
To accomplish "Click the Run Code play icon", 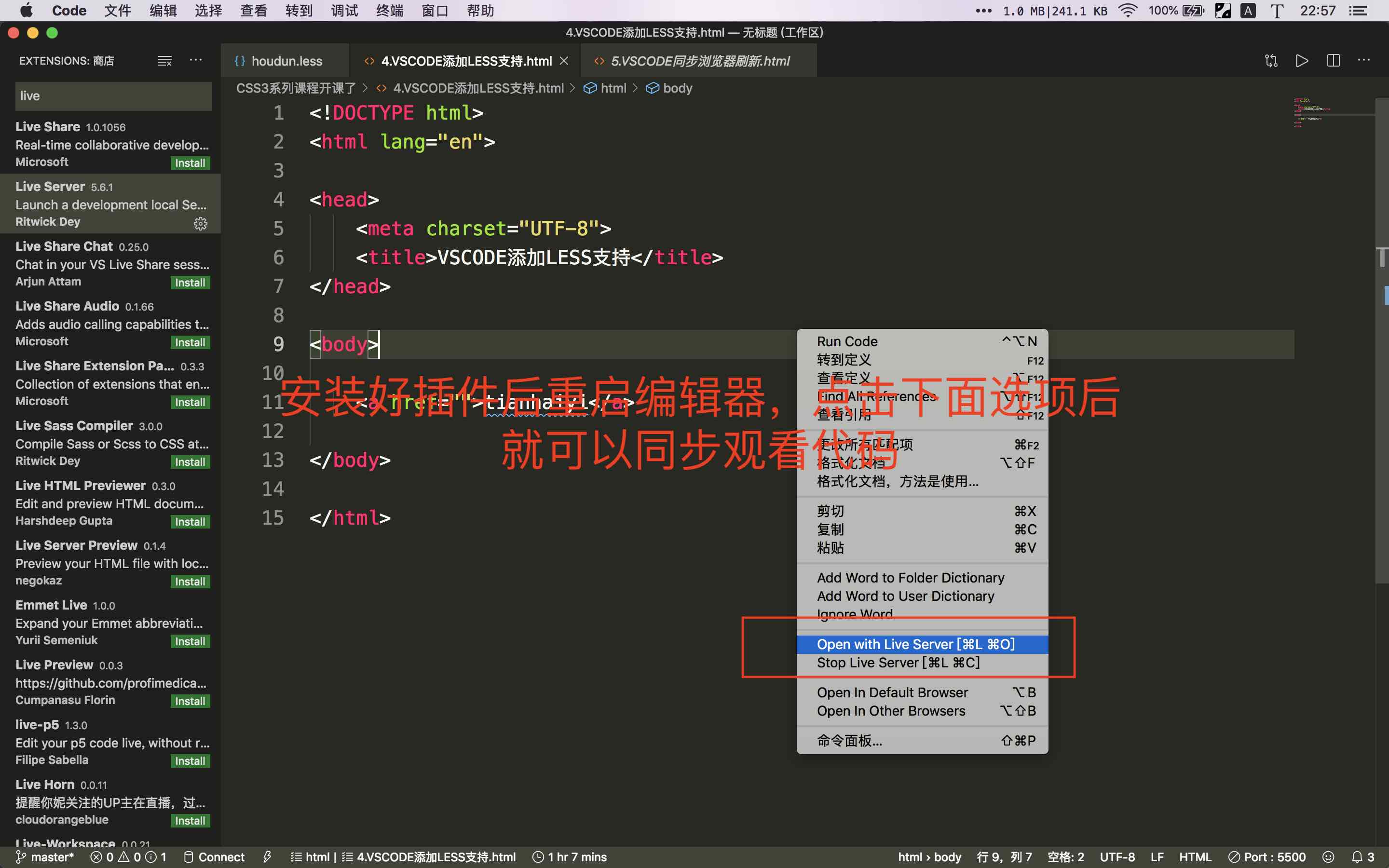I will point(1302,60).
